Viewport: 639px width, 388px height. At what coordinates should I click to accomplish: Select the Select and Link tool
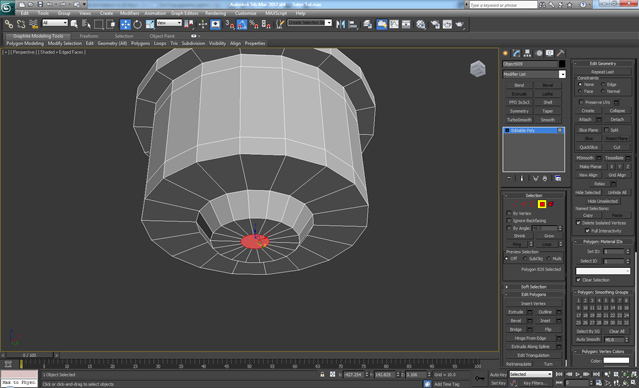tap(9, 24)
